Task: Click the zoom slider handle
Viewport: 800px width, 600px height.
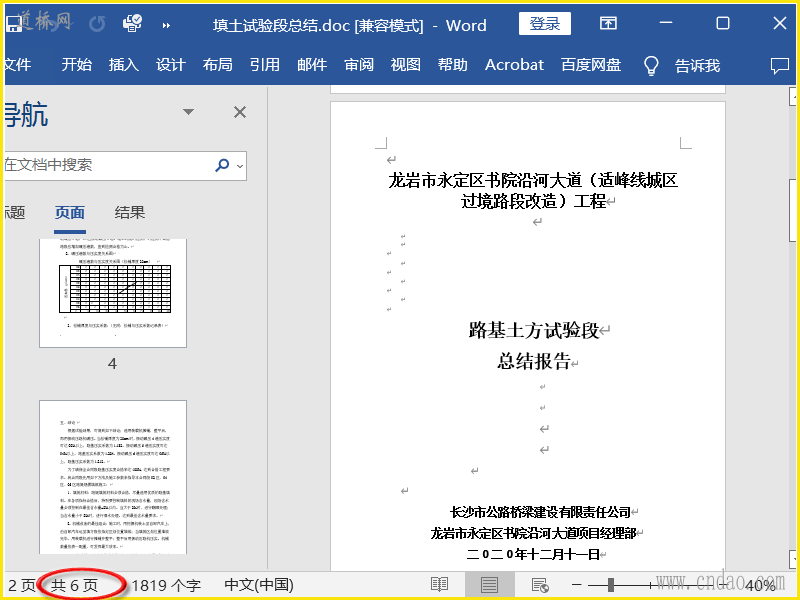Action: [x=610, y=585]
